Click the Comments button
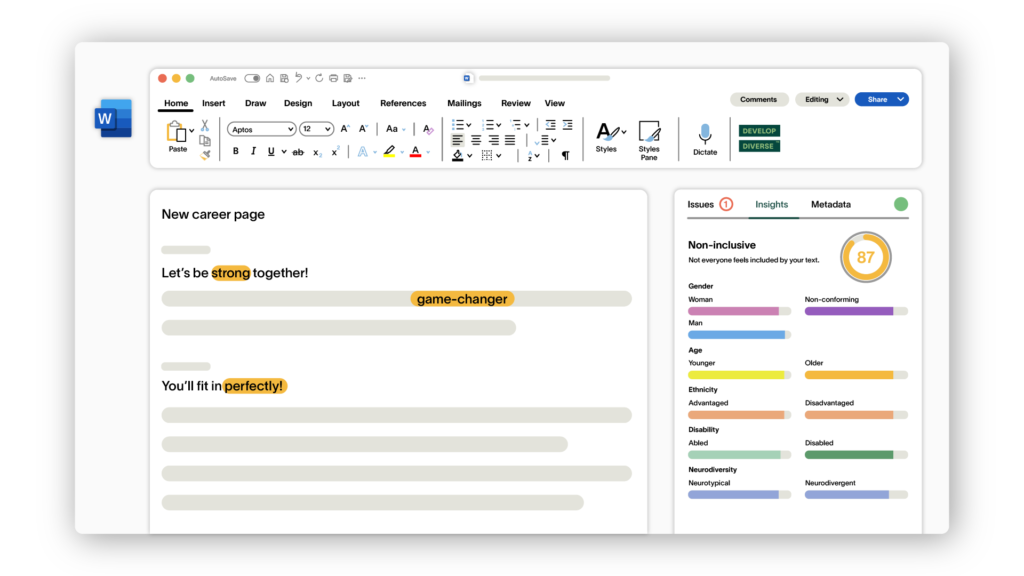The image size is (1024, 576). point(758,99)
